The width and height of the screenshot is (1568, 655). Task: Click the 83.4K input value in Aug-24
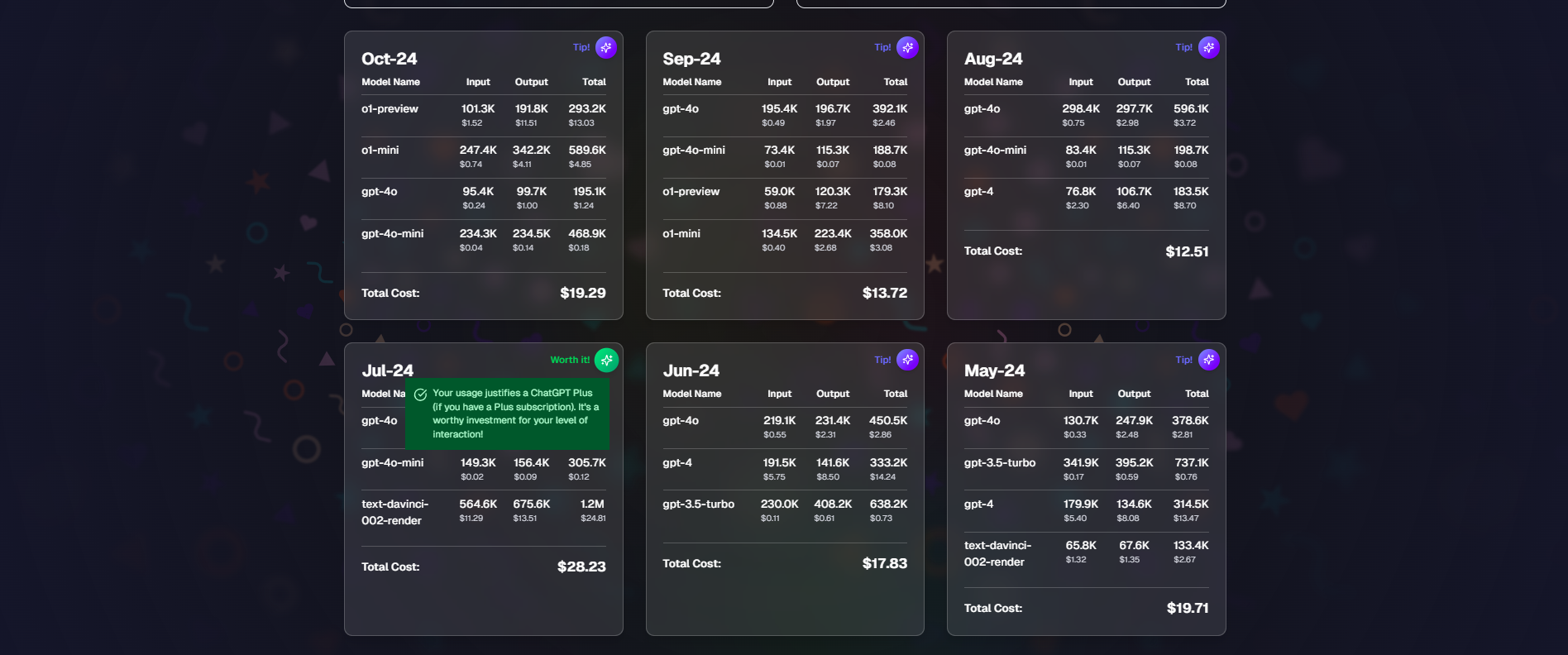click(x=1081, y=151)
